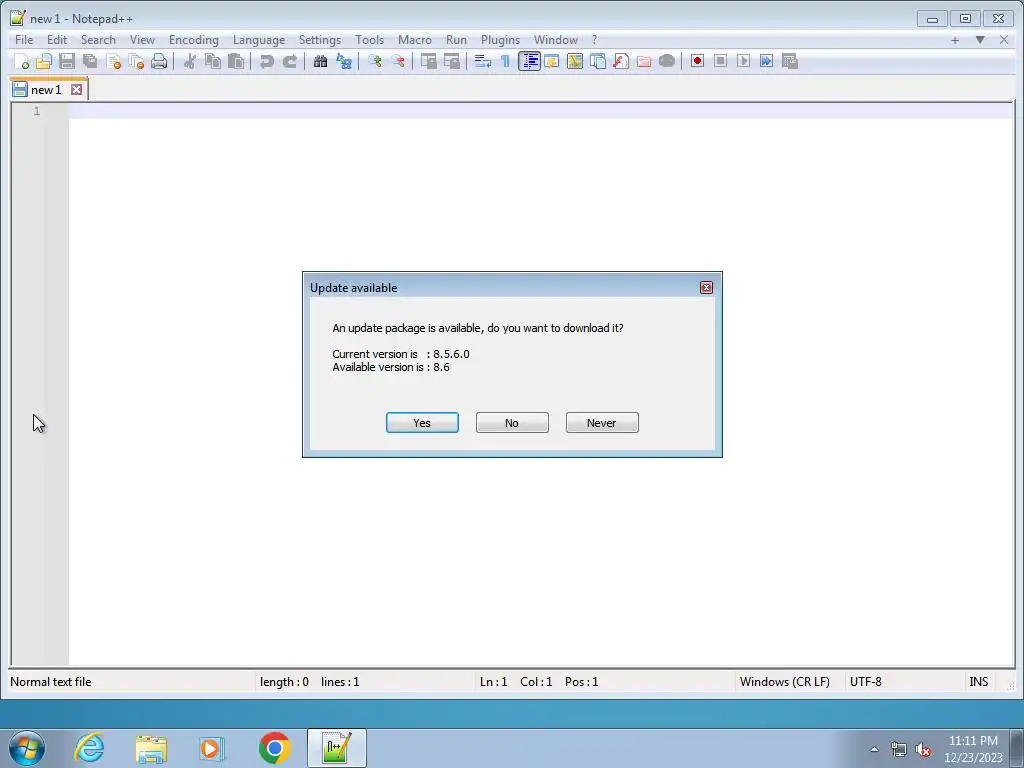Click the Open file toolbar icon
The width and height of the screenshot is (1024, 768).
(x=44, y=61)
